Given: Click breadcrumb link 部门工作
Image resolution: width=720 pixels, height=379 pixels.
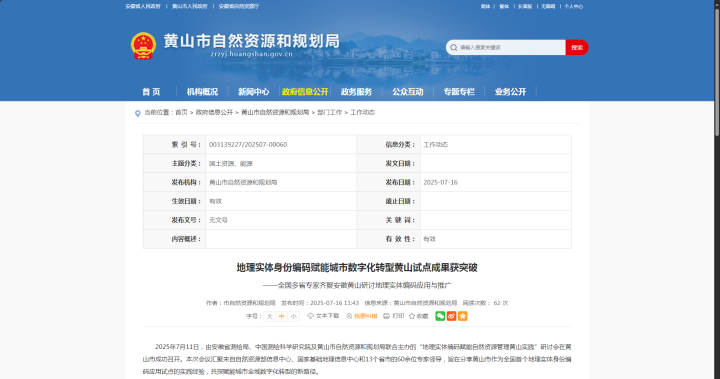Looking at the screenshot, I should pyautogui.click(x=330, y=112).
